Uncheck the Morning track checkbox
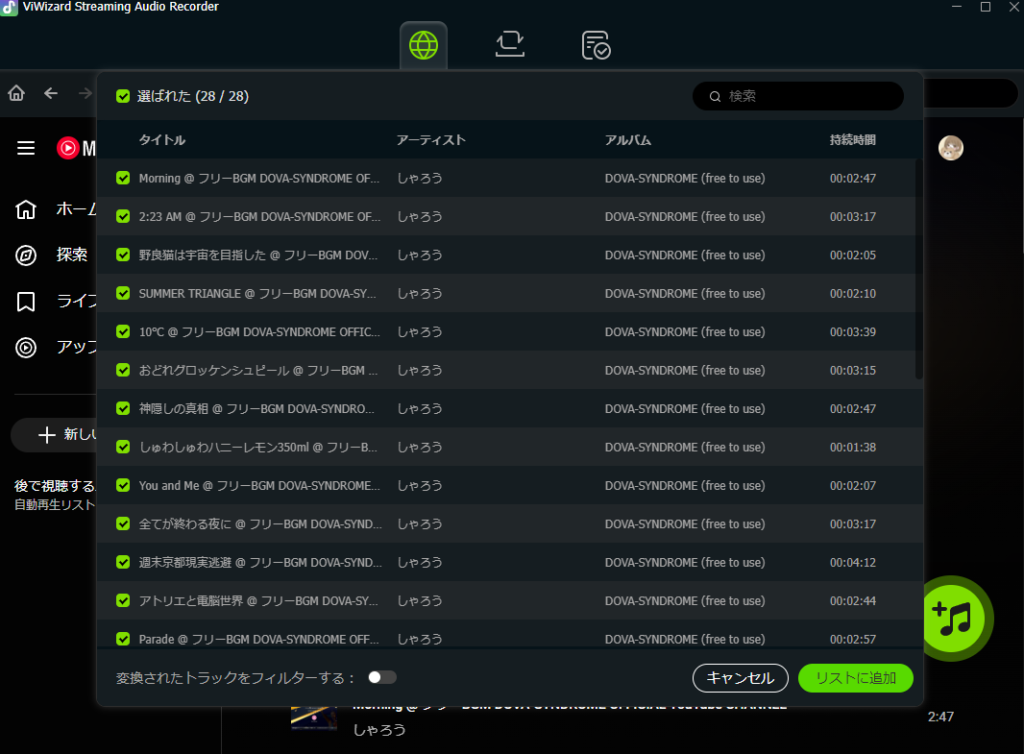Screen dimensions: 1024x754 123,179
